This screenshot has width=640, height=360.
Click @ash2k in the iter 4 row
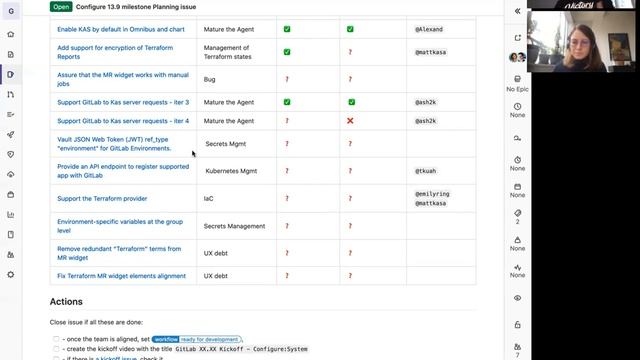[x=426, y=121]
